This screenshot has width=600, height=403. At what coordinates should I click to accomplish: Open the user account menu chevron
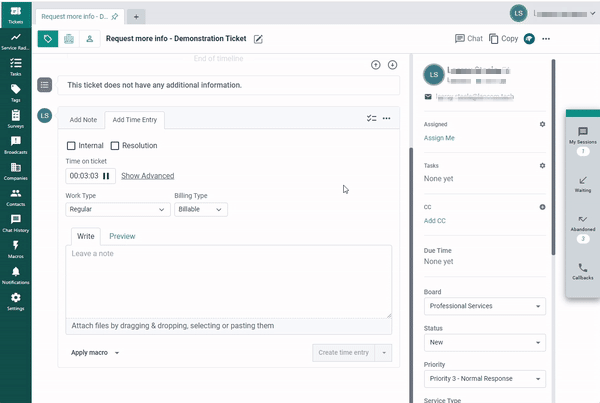(593, 13)
